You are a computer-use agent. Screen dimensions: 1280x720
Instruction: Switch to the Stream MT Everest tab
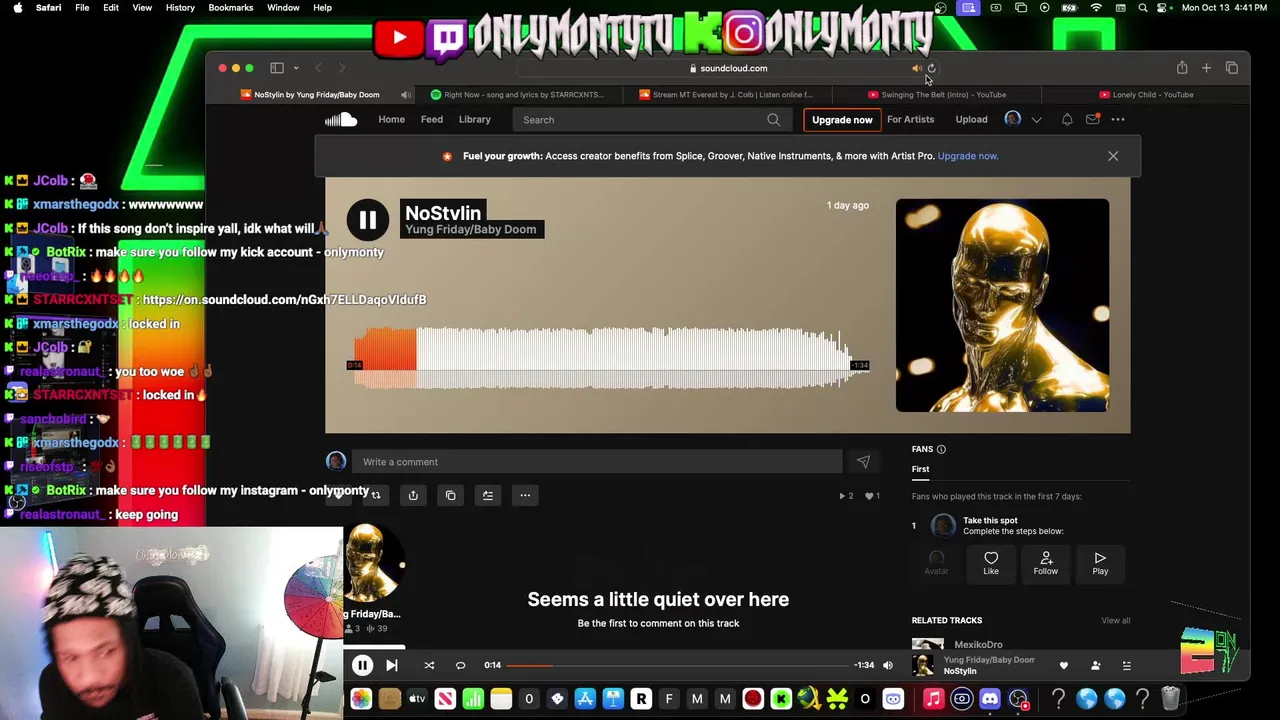pyautogui.click(x=726, y=95)
